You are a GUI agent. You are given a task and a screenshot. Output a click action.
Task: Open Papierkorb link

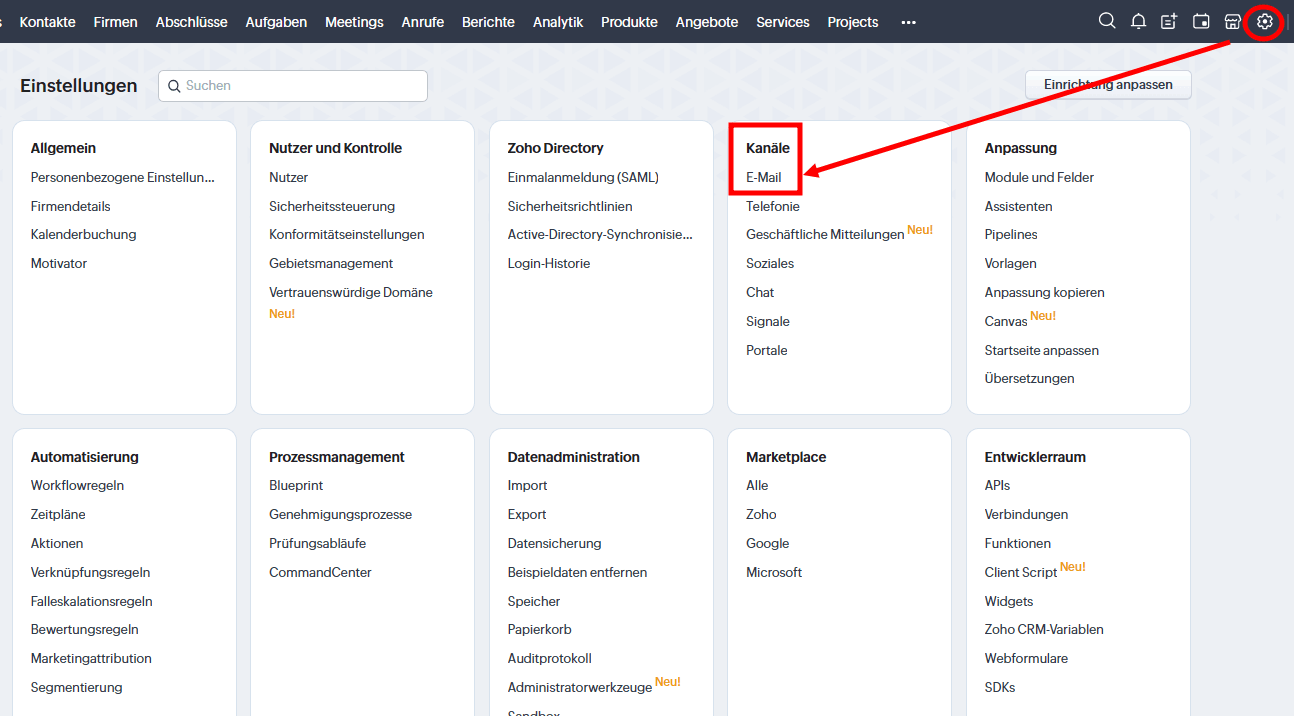540,629
